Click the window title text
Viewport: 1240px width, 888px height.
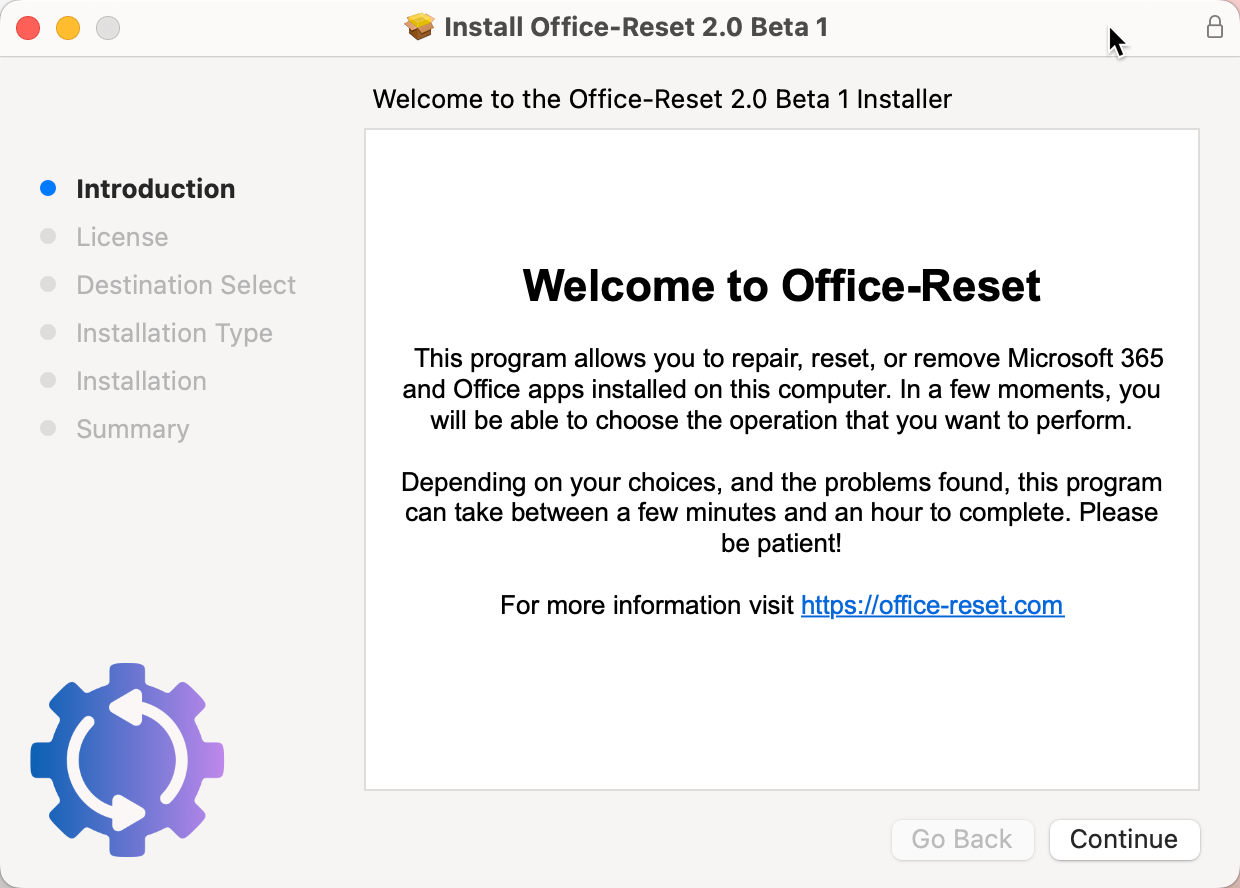point(635,27)
